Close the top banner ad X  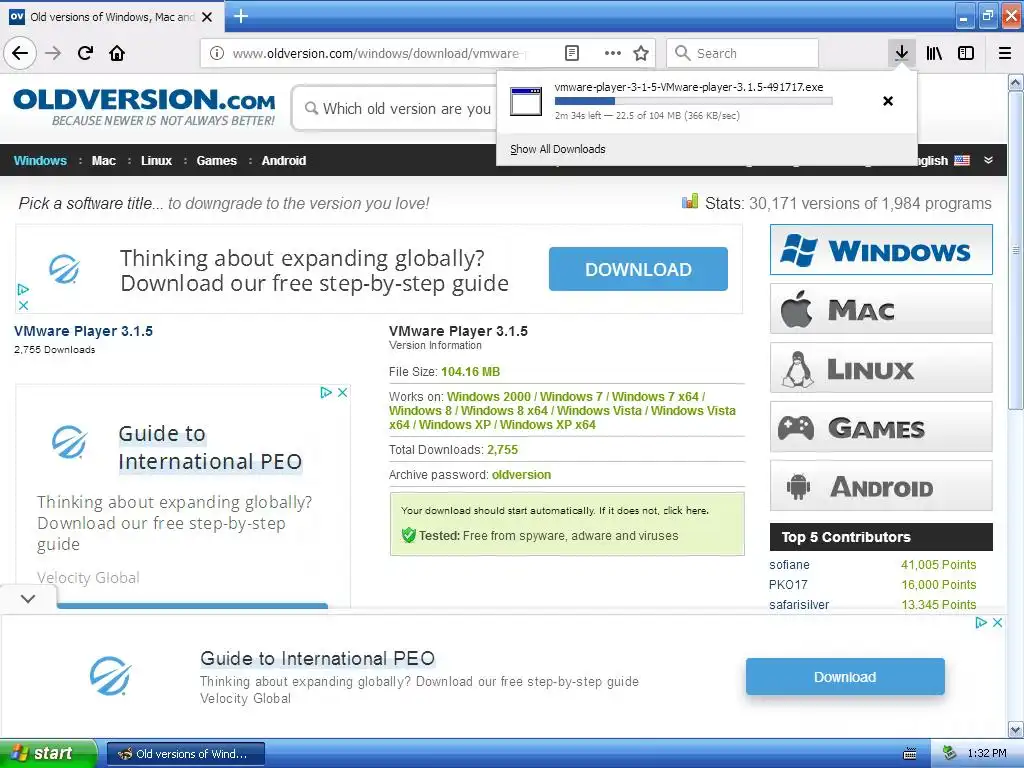24,305
